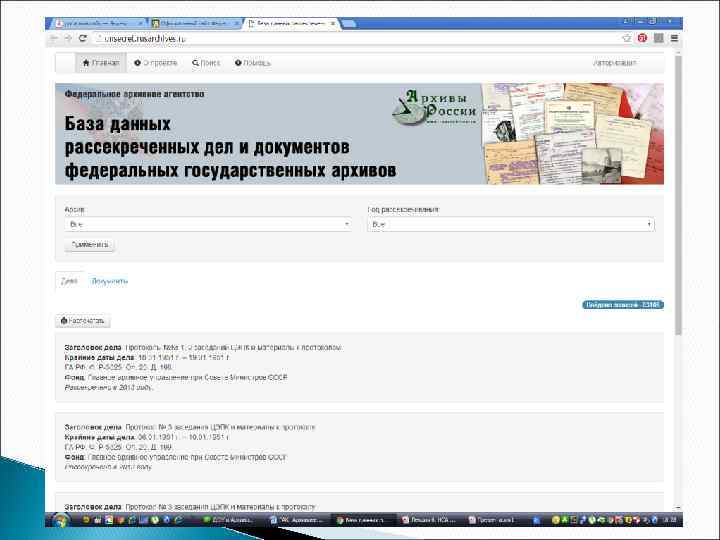Click the Найдено записей count badge
Image resolution: width=720 pixels, height=540 pixels.
point(623,305)
